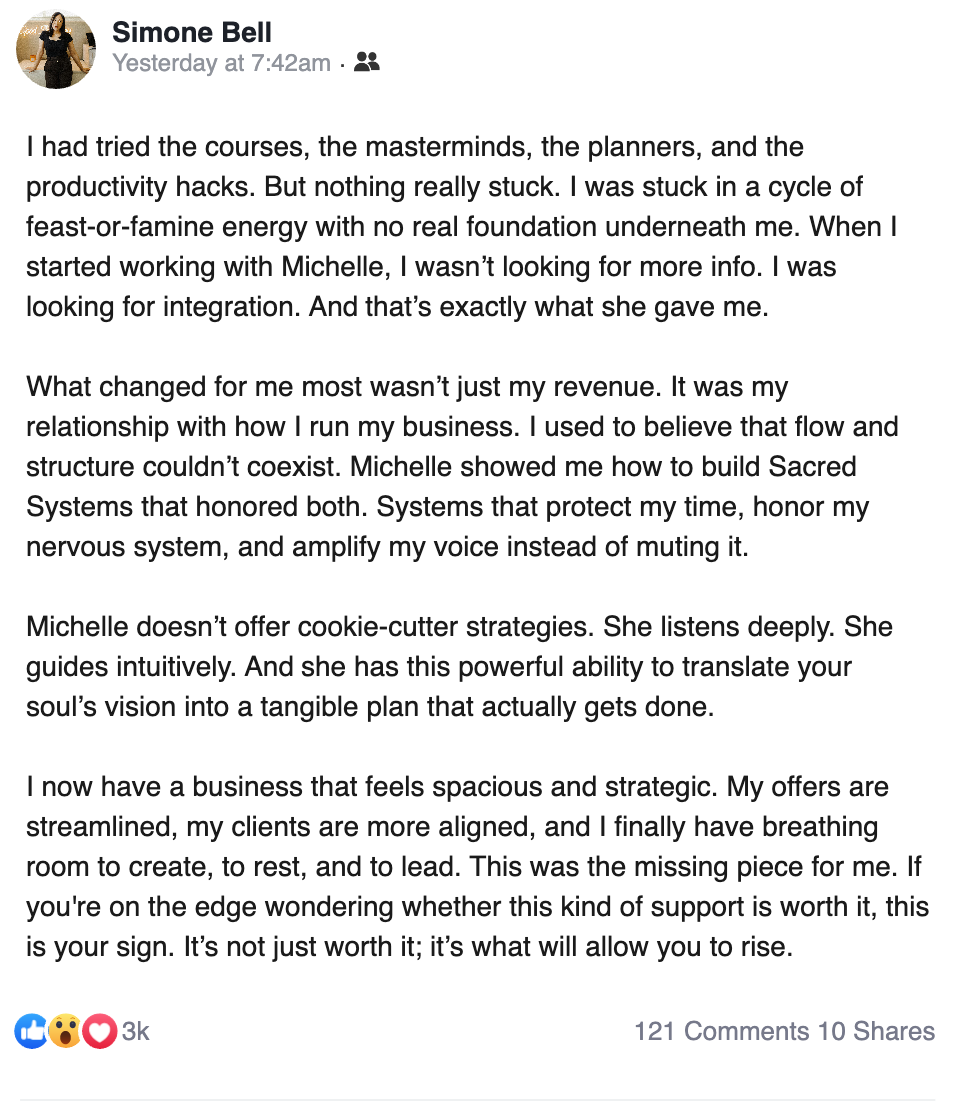Click the paragraph beginning 'I now have'
This screenshot has width=960, height=1102.
[478, 867]
